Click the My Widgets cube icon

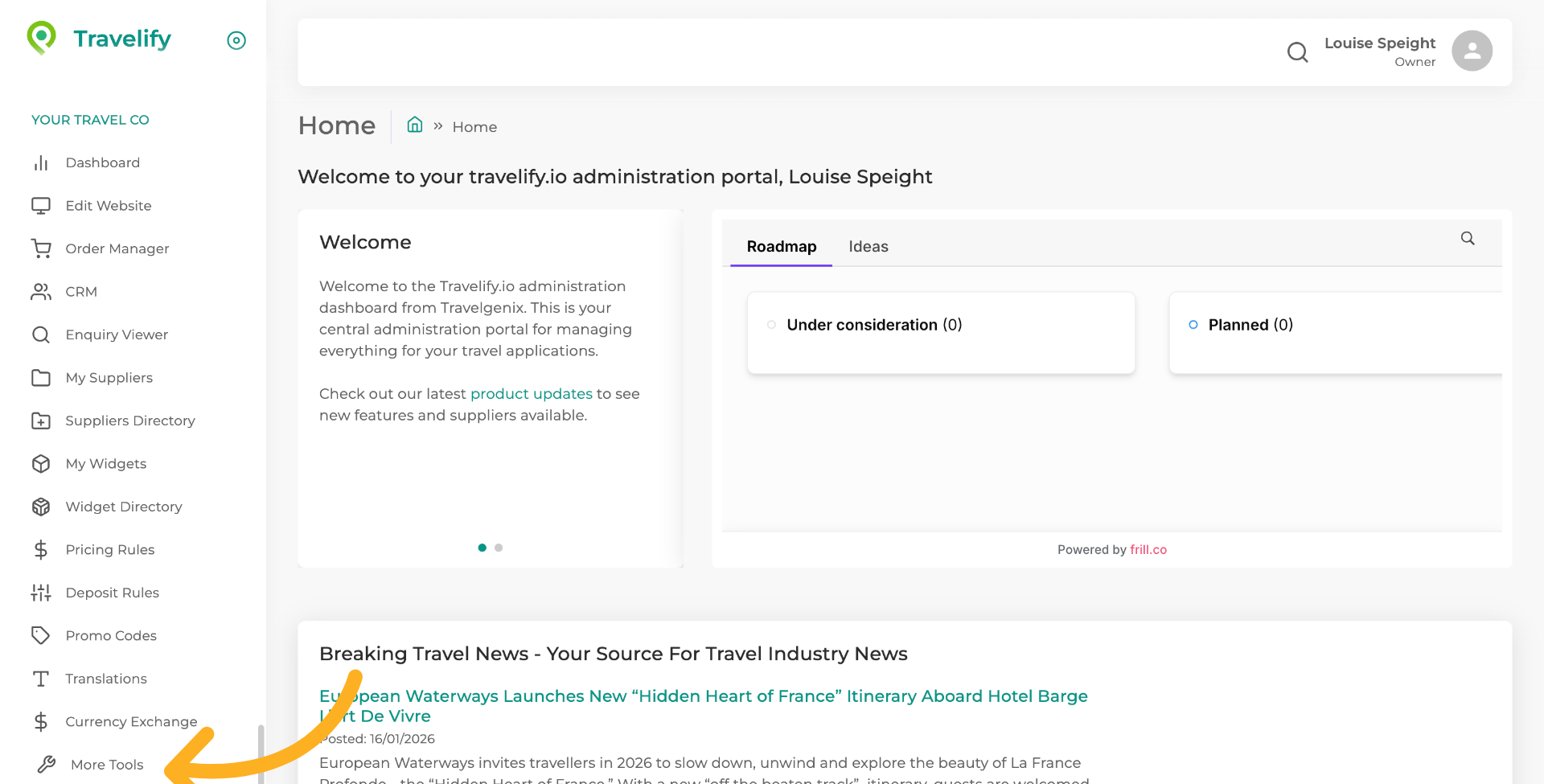(41, 464)
